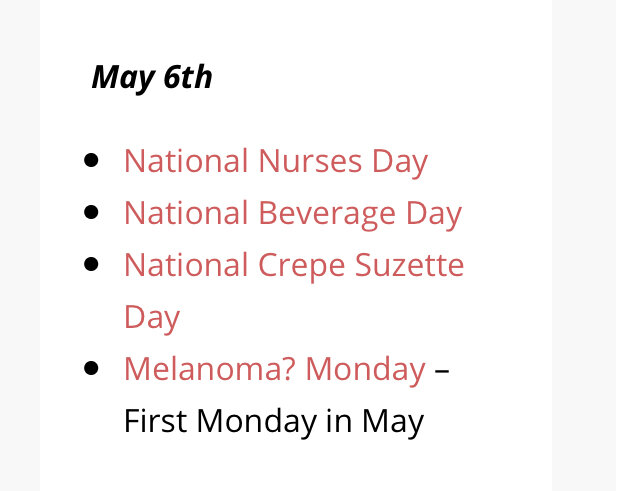The width and height of the screenshot is (640, 491).
Task: Click the bullet beside National Nurses Day
Action: tap(91, 160)
